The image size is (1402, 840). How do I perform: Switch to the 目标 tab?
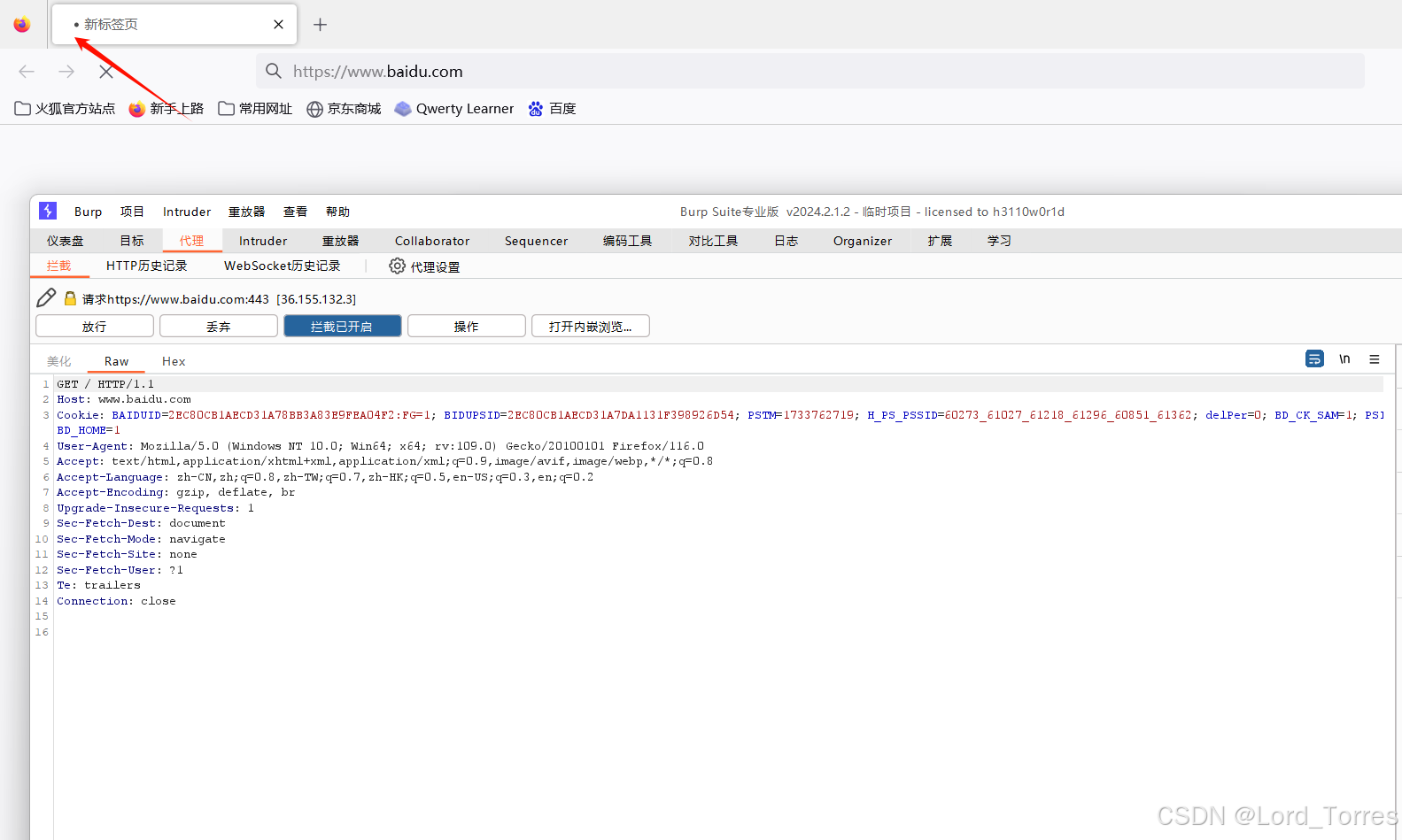tap(132, 241)
